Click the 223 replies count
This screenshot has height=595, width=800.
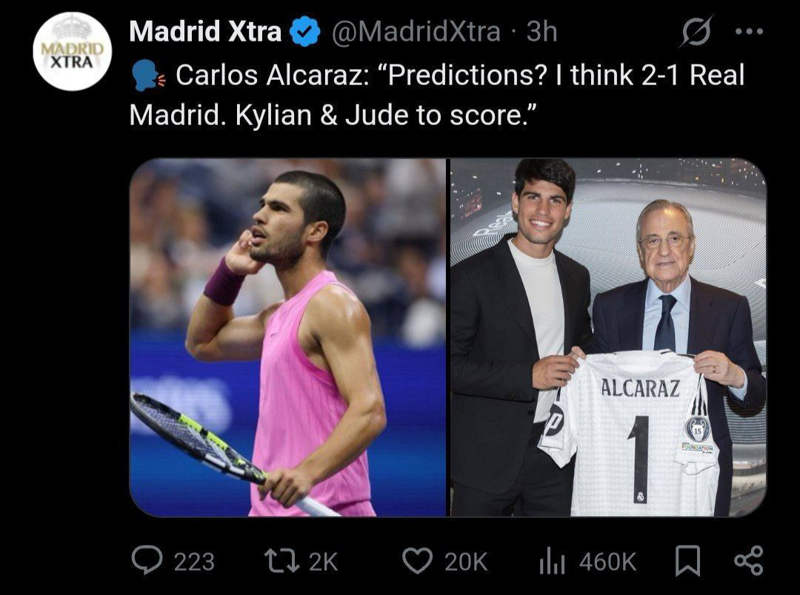click(x=194, y=562)
